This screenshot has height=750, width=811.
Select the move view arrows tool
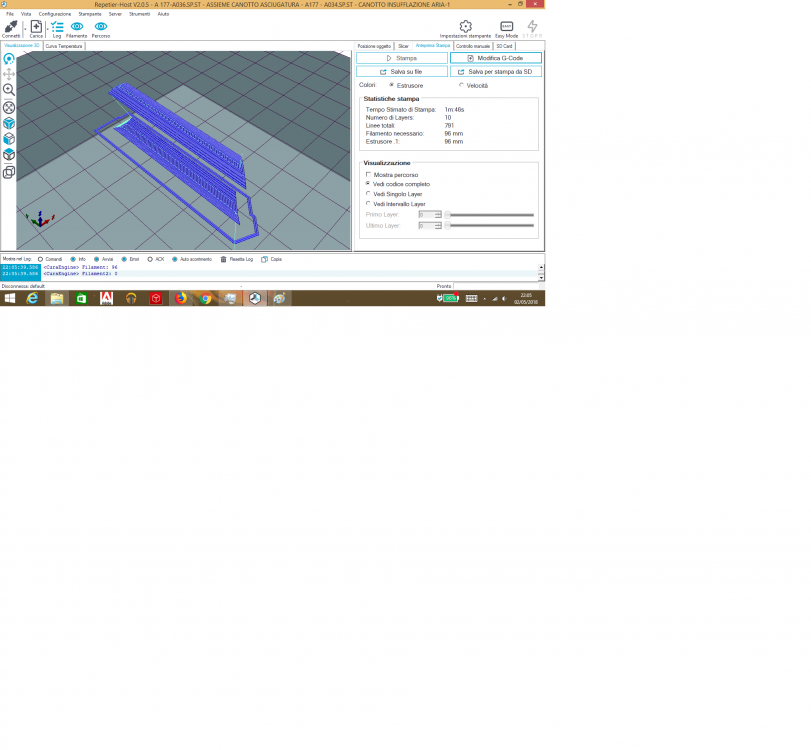tap(9, 74)
